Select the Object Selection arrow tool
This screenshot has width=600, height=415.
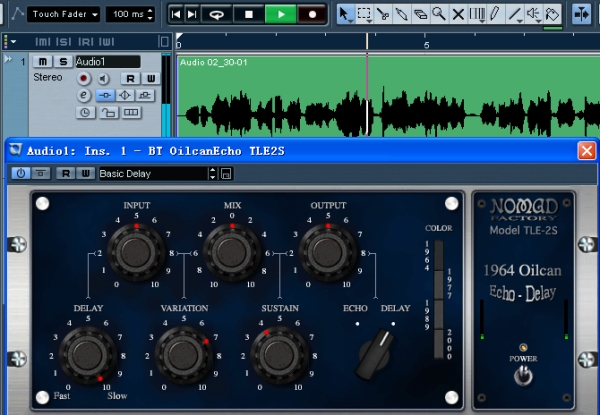(345, 14)
